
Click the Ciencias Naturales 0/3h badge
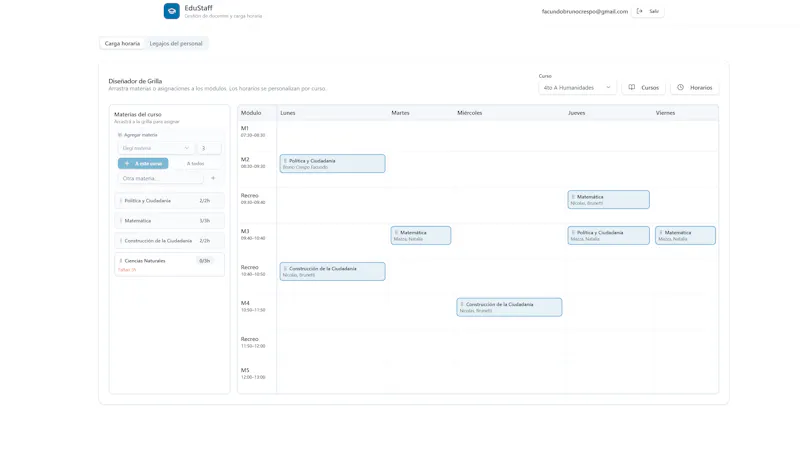[x=205, y=261]
